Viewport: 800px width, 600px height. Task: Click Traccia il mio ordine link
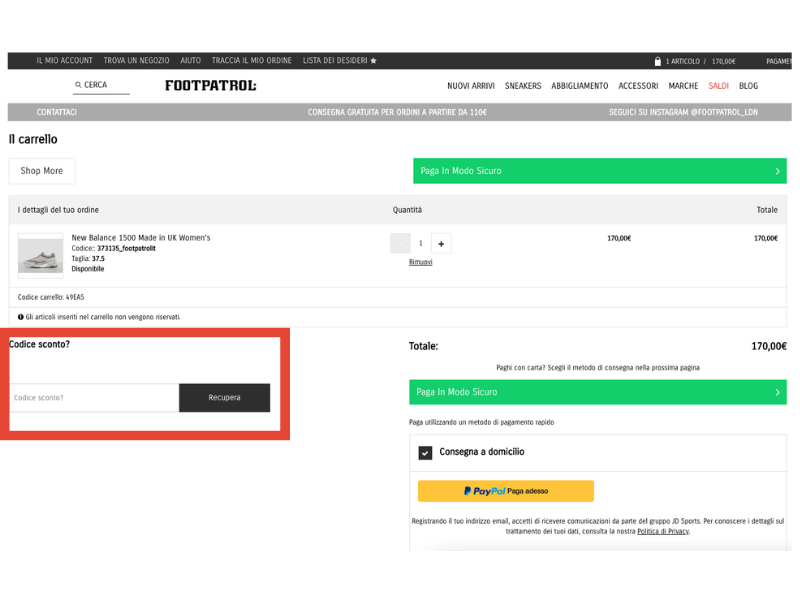251,61
